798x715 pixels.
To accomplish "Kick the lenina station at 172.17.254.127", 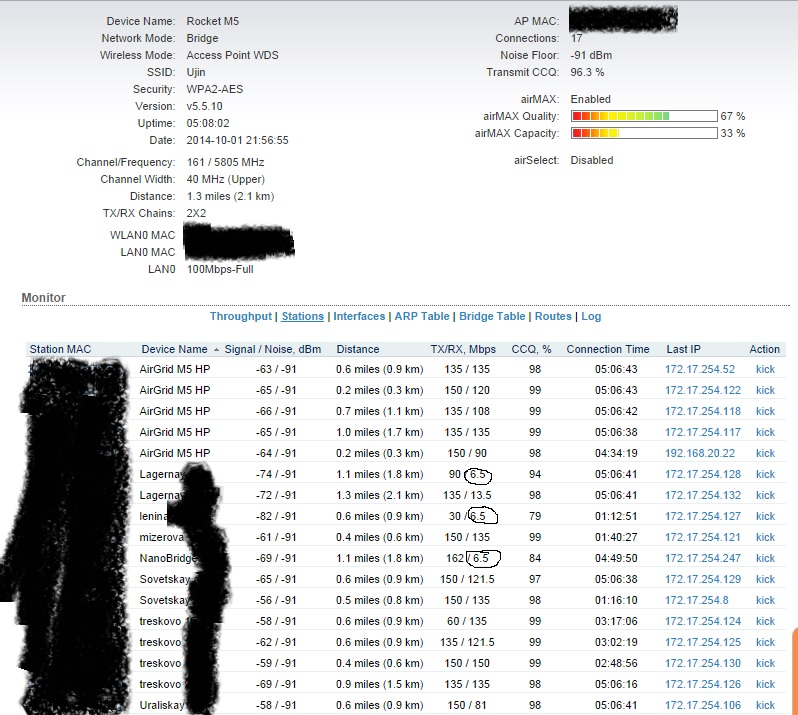I will point(765,516).
